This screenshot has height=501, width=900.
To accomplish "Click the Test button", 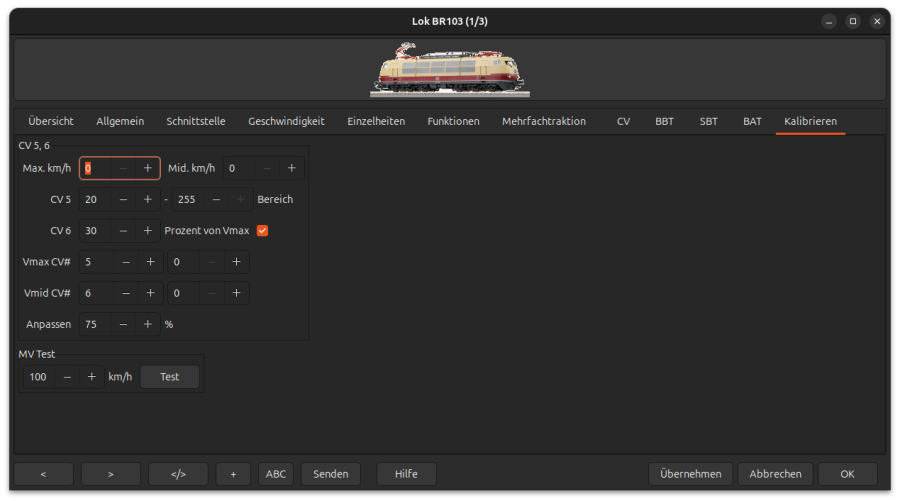I will [x=170, y=377].
